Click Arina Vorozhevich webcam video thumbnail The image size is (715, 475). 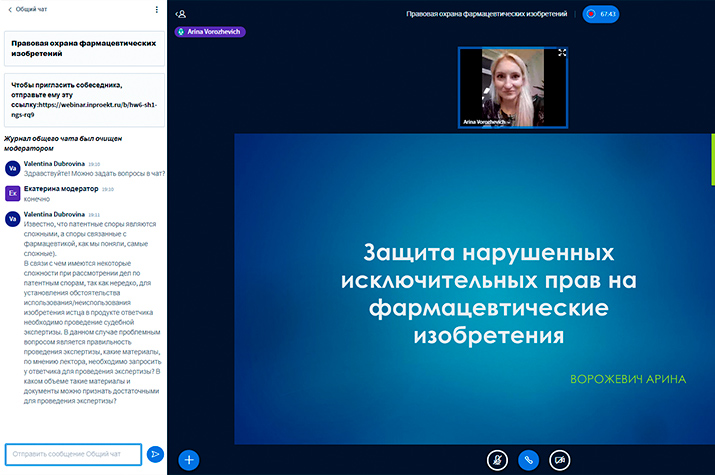(513, 85)
